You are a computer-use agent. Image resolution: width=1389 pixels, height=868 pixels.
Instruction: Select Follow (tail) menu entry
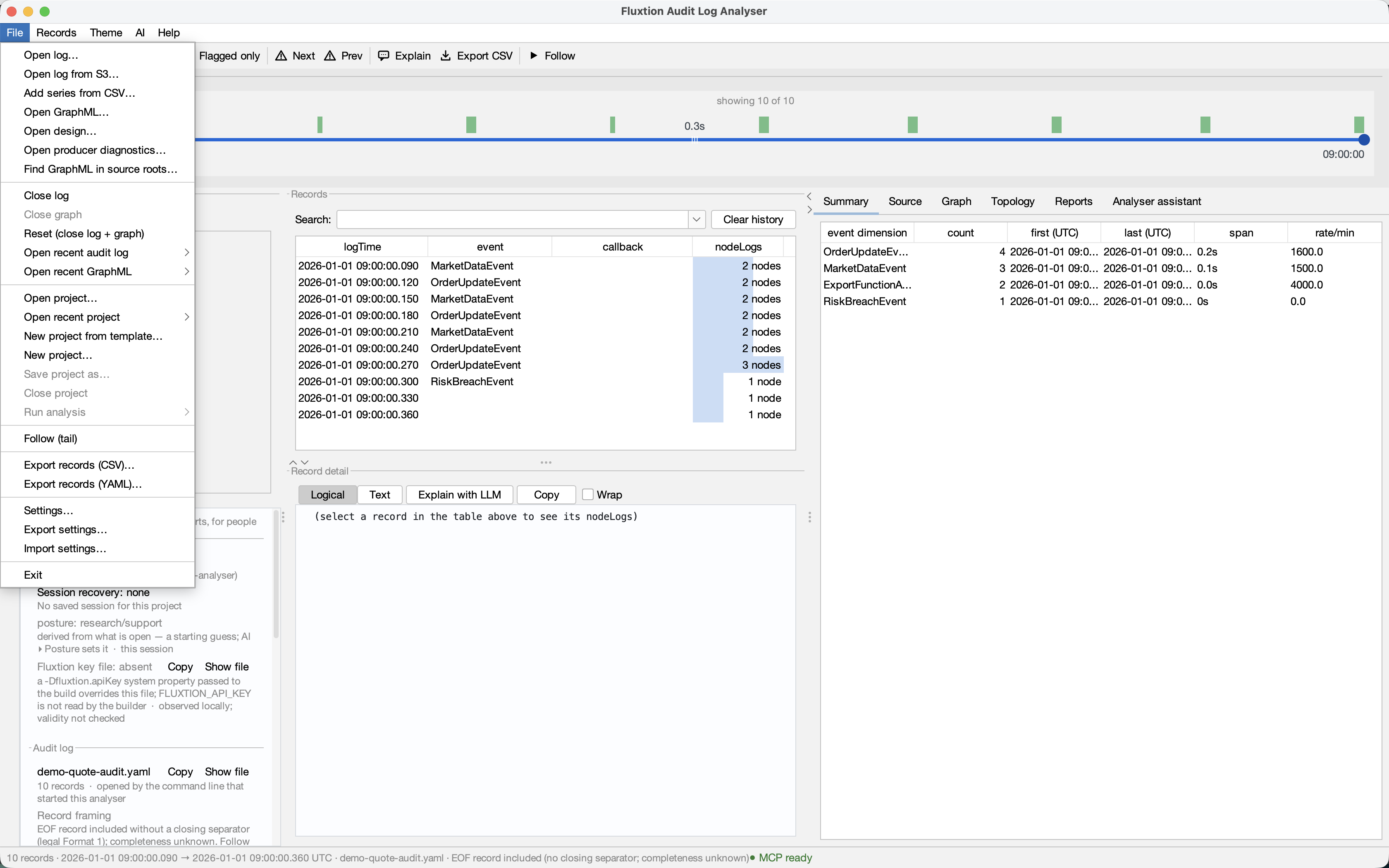[x=98, y=439]
